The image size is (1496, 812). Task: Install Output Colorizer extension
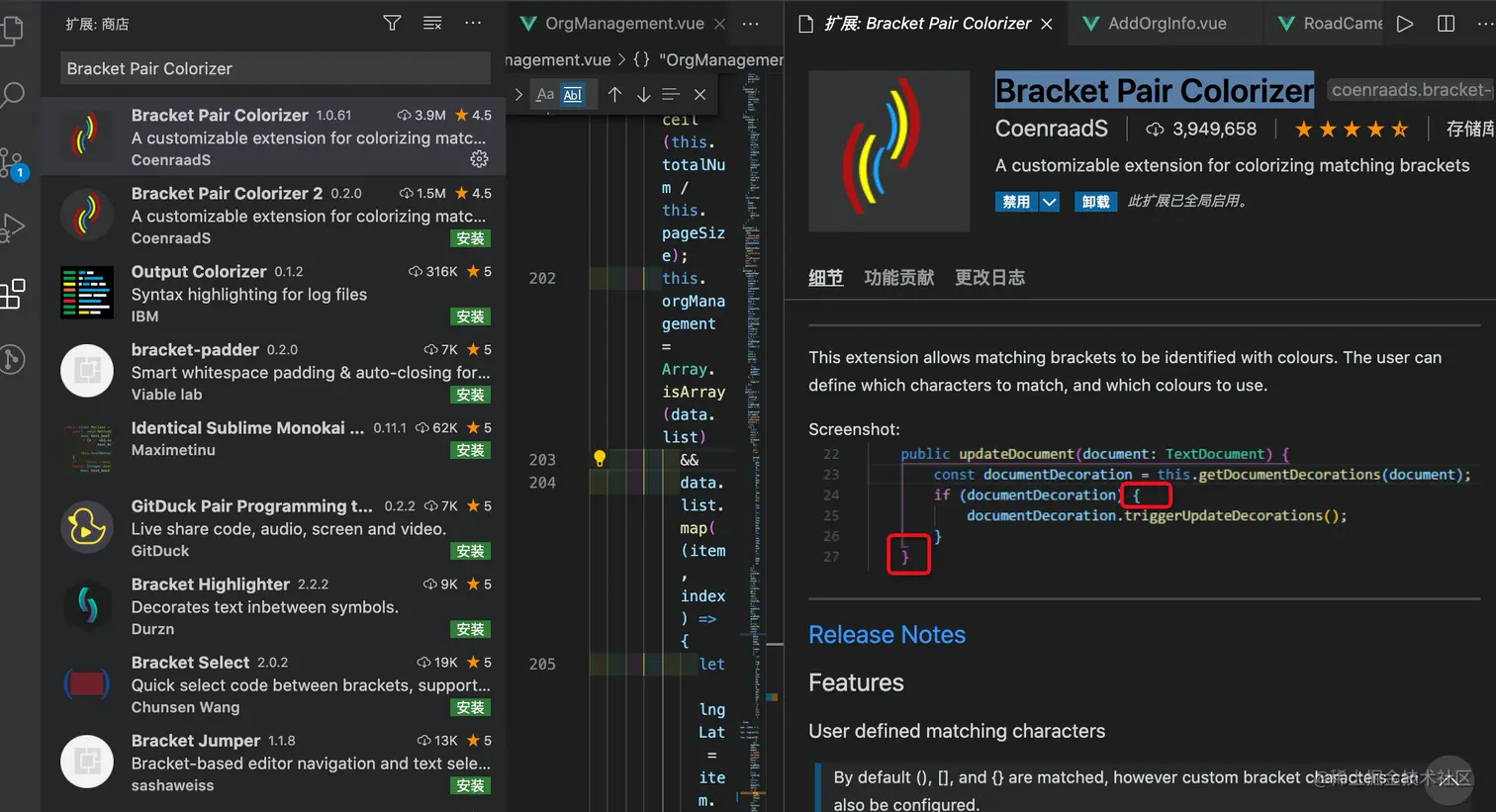[x=470, y=316]
